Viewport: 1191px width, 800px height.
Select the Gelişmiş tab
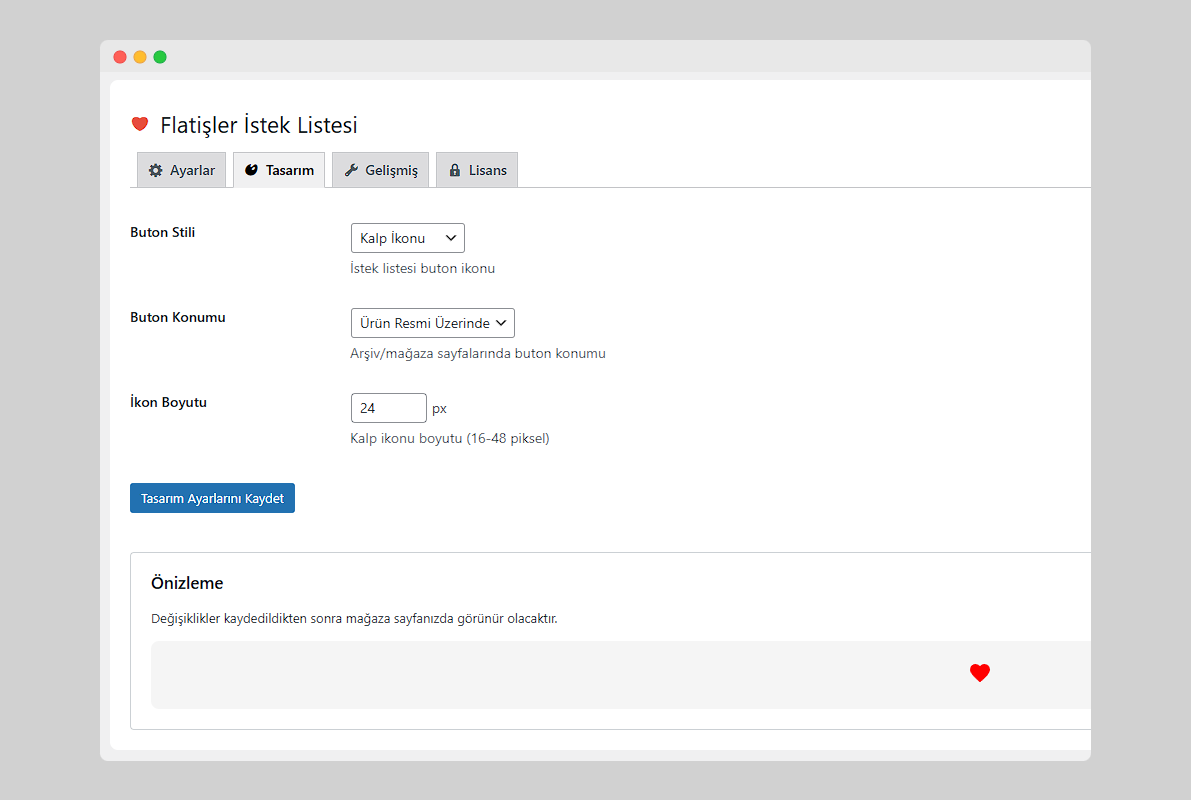click(x=380, y=170)
